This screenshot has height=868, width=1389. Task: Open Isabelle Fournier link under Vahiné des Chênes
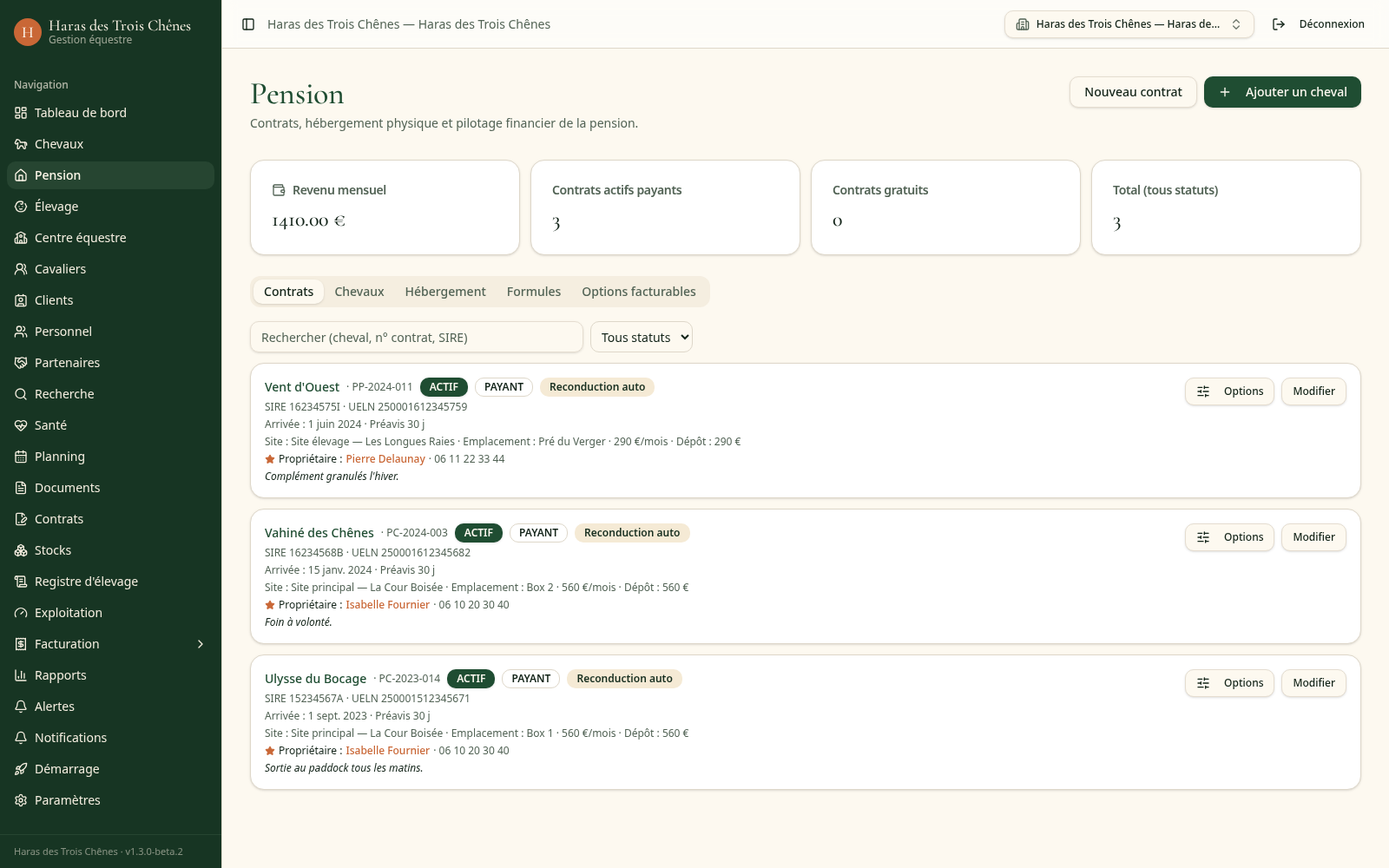coord(387,605)
